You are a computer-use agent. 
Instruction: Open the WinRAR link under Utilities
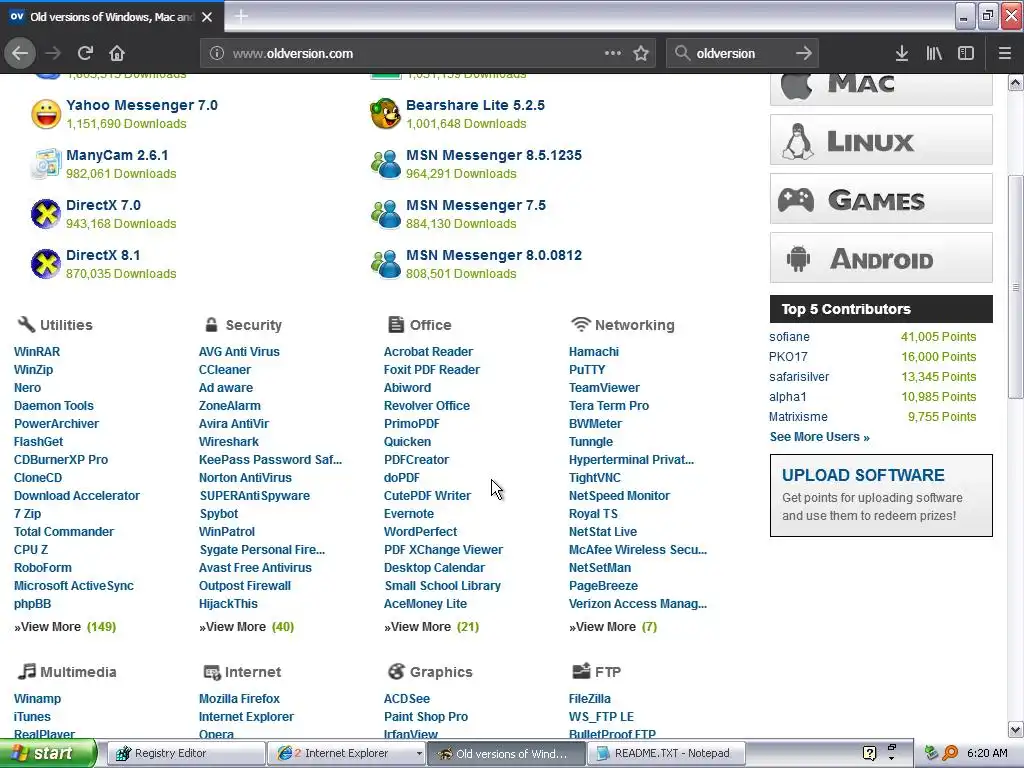37,351
